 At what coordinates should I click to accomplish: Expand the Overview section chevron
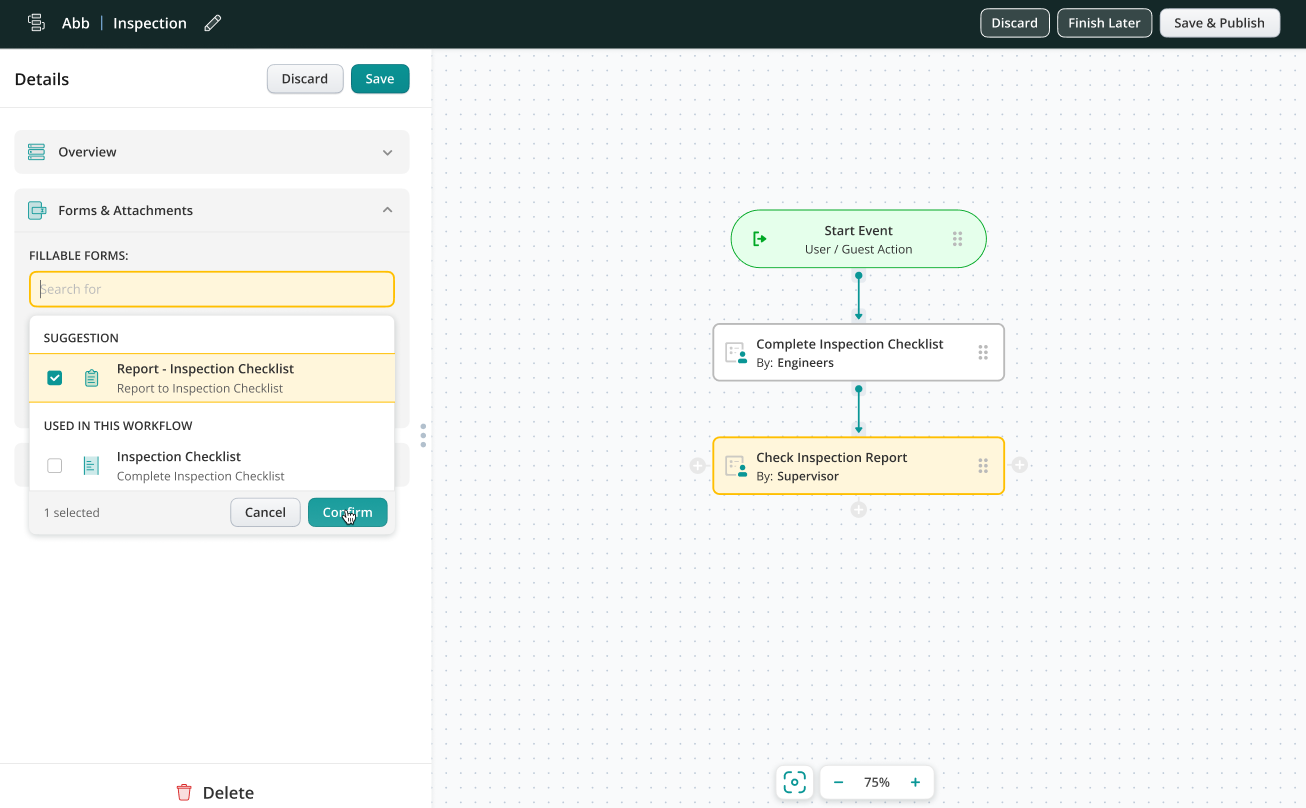[388, 152]
